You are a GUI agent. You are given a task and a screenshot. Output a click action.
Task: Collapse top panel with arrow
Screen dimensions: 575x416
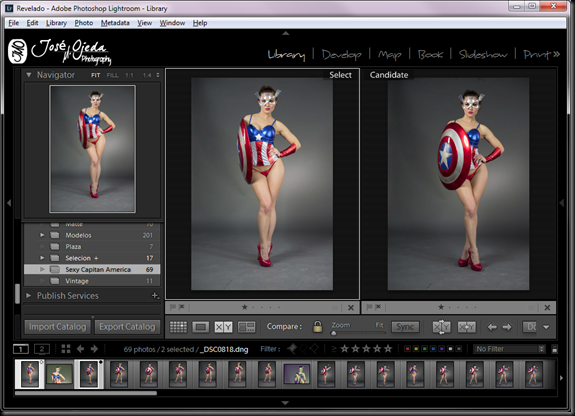[286, 33]
